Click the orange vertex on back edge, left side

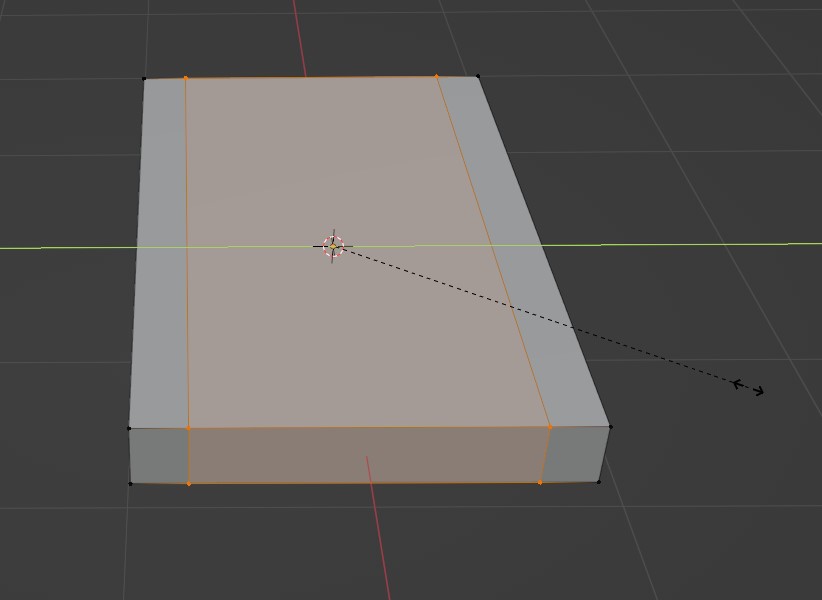(186, 77)
